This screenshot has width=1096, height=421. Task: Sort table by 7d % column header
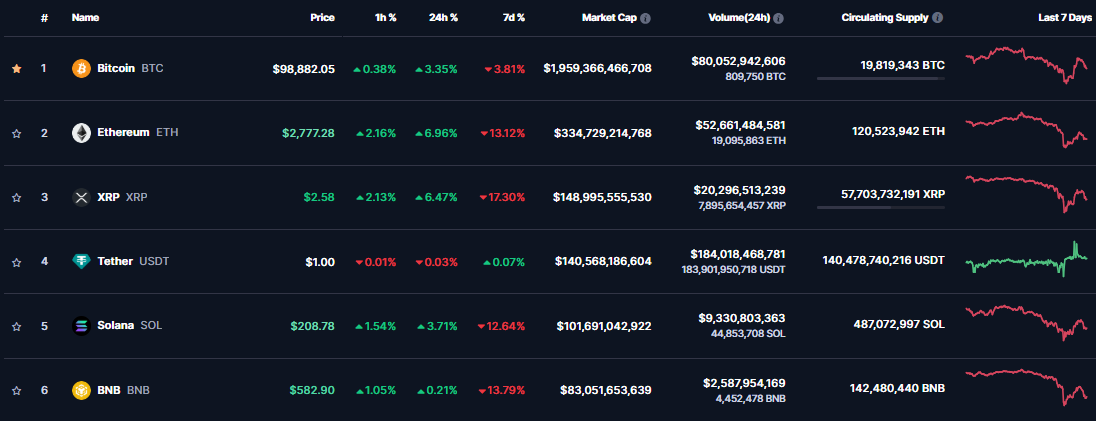[513, 18]
